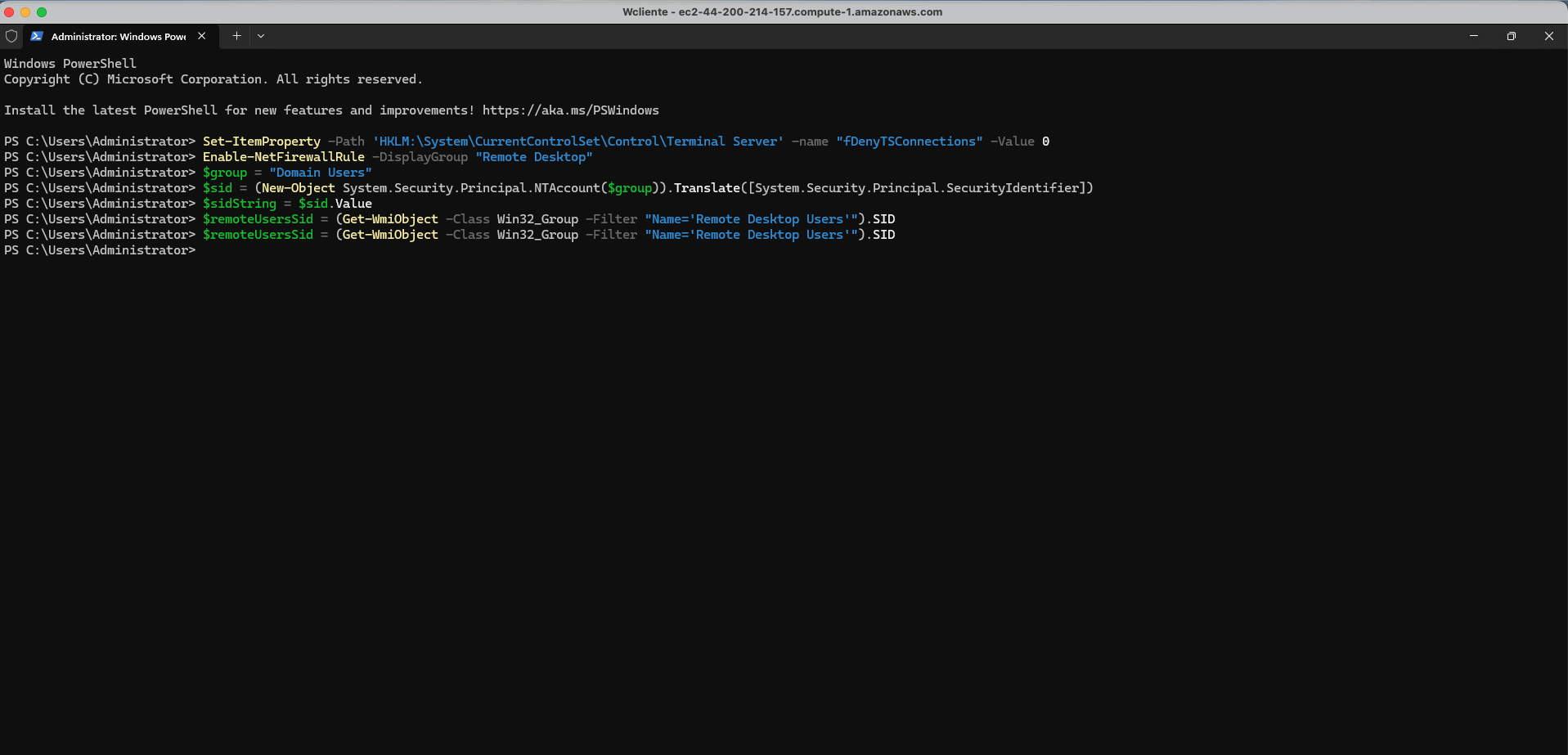Screen dimensions: 1568x755
Task: Minimize the Windows Terminal window
Action: tap(1473, 36)
